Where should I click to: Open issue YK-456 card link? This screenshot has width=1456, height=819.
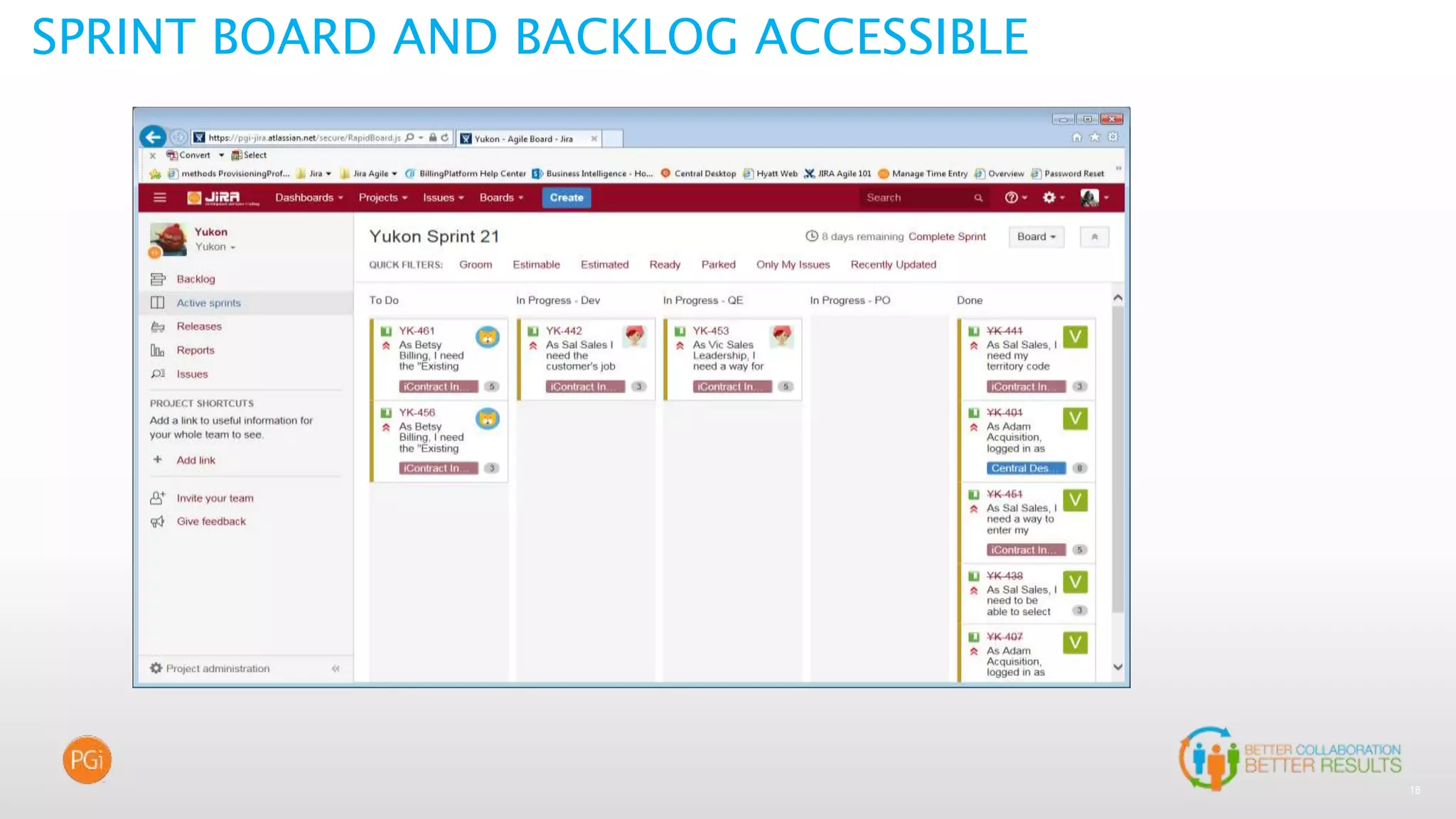coord(417,412)
